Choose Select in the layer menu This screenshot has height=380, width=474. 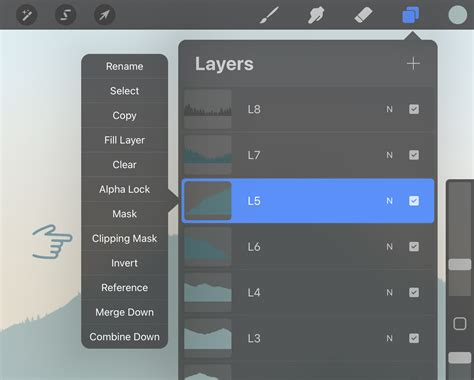click(x=124, y=91)
